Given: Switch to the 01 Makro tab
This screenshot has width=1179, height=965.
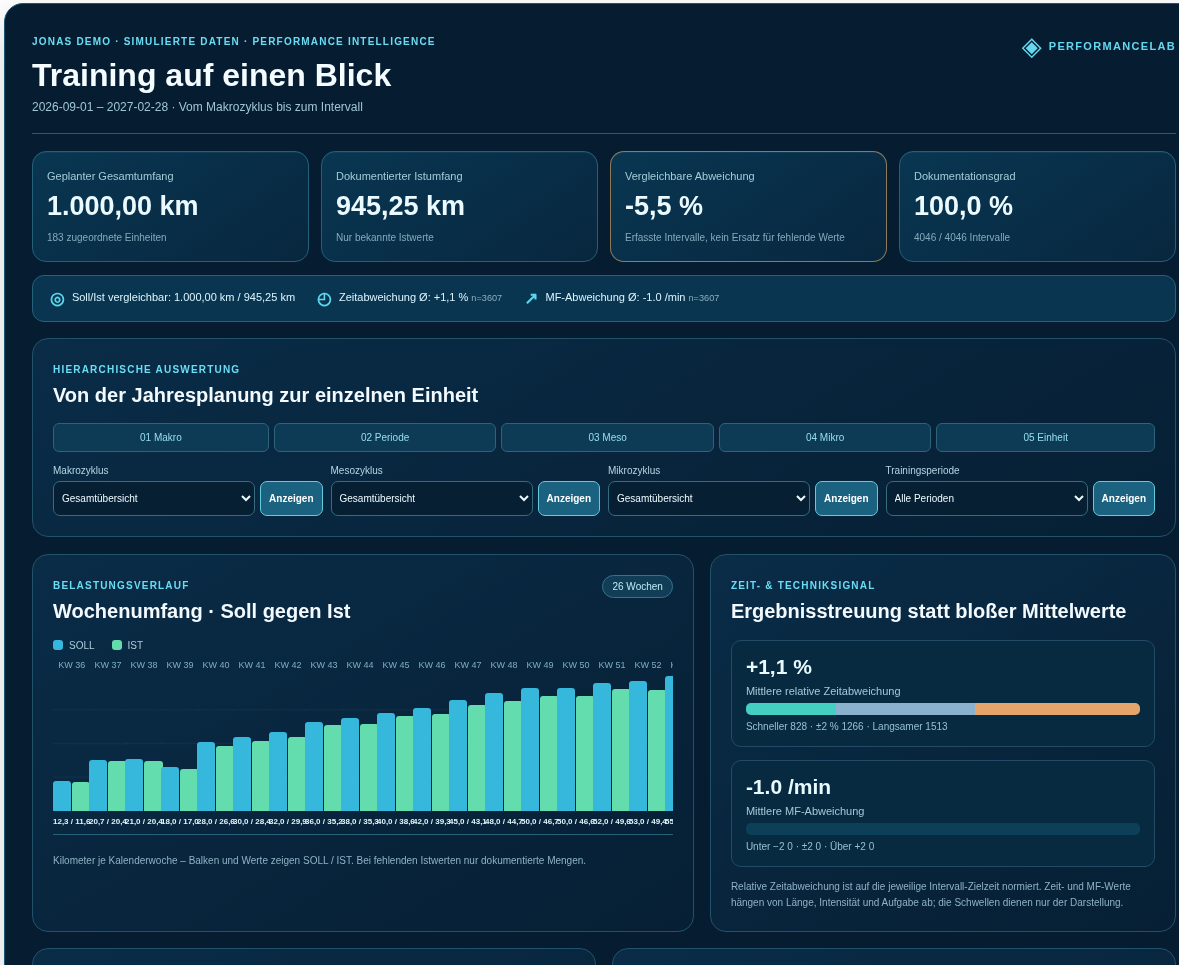Looking at the screenshot, I should tap(161, 438).
